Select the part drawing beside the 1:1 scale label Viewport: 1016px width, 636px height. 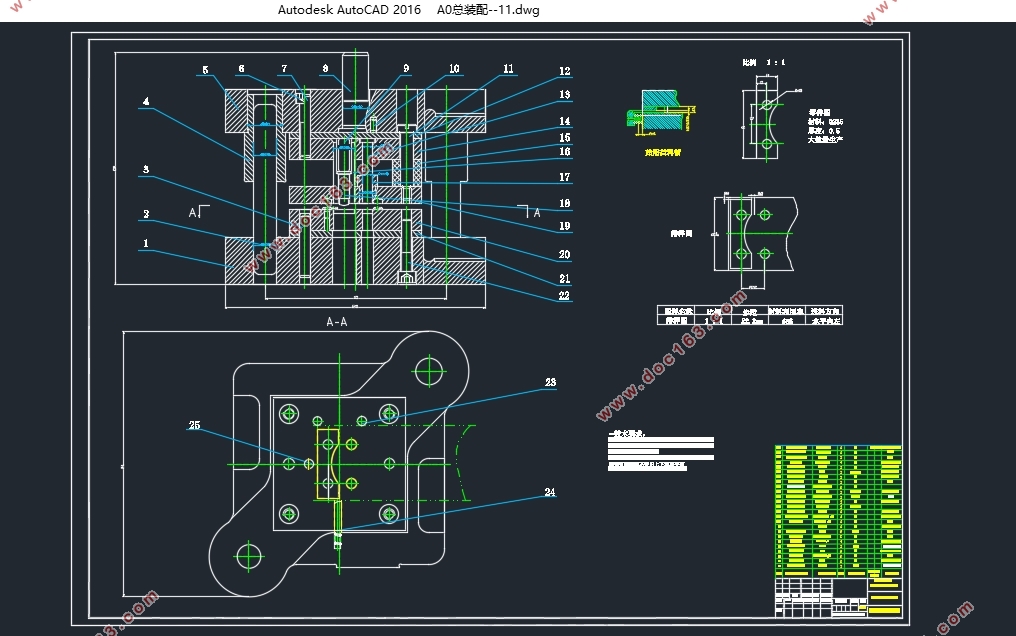[x=765, y=118]
